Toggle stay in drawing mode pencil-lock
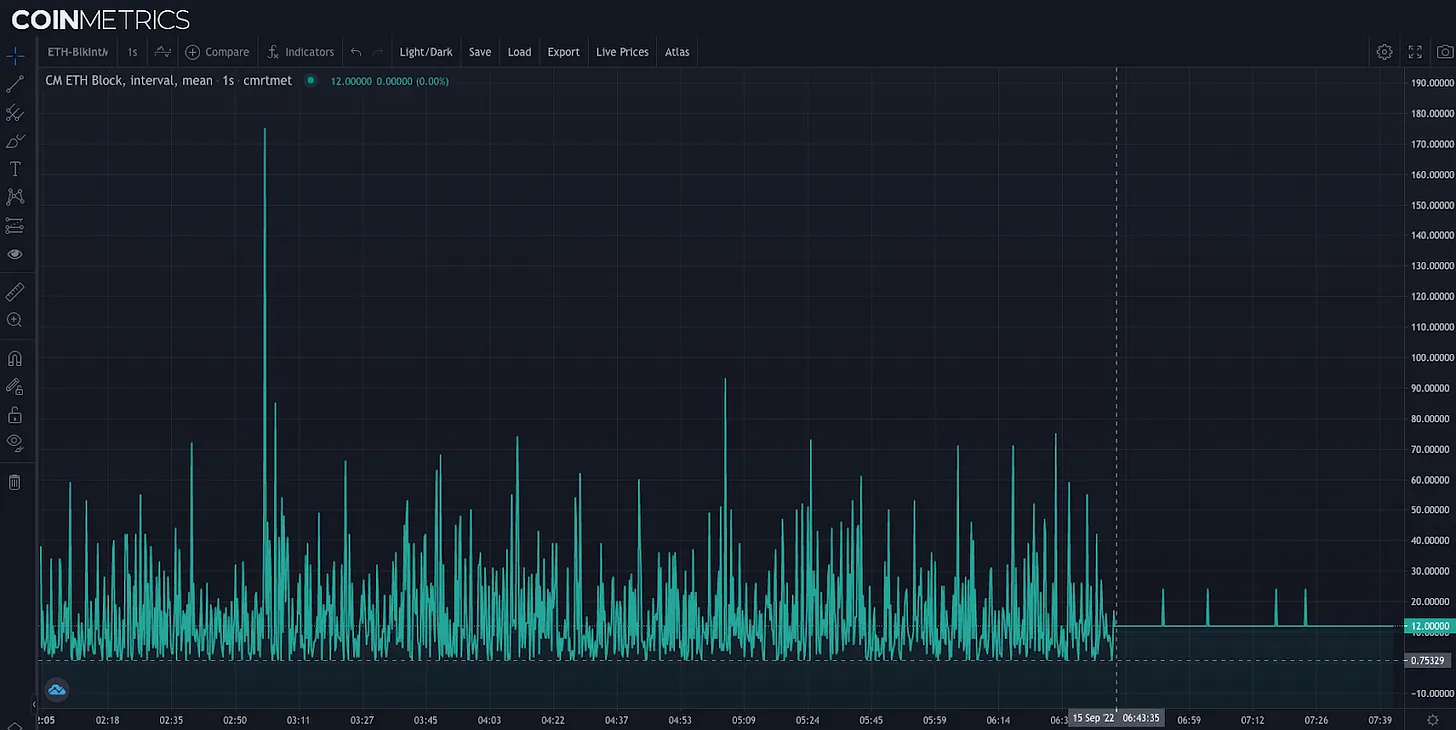The image size is (1456, 730). tap(15, 386)
